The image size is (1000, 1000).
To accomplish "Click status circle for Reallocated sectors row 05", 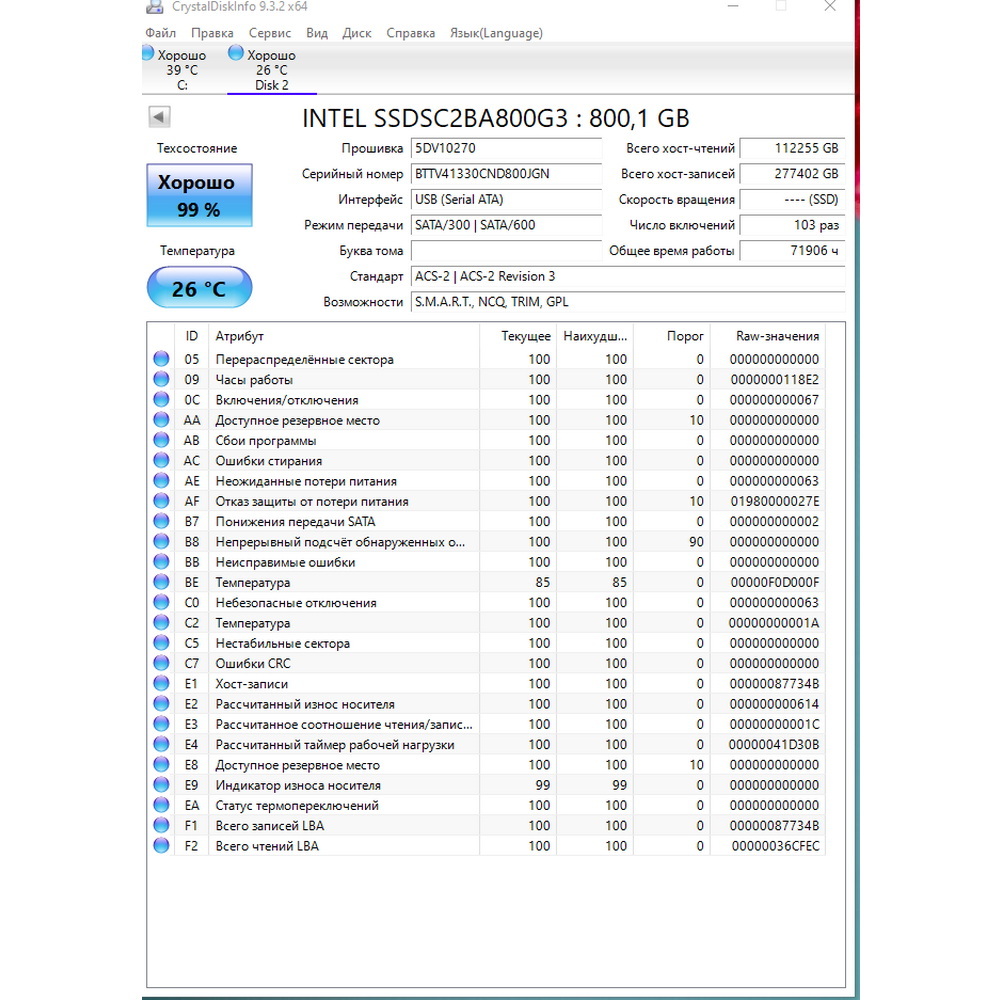I will click(x=161, y=359).
